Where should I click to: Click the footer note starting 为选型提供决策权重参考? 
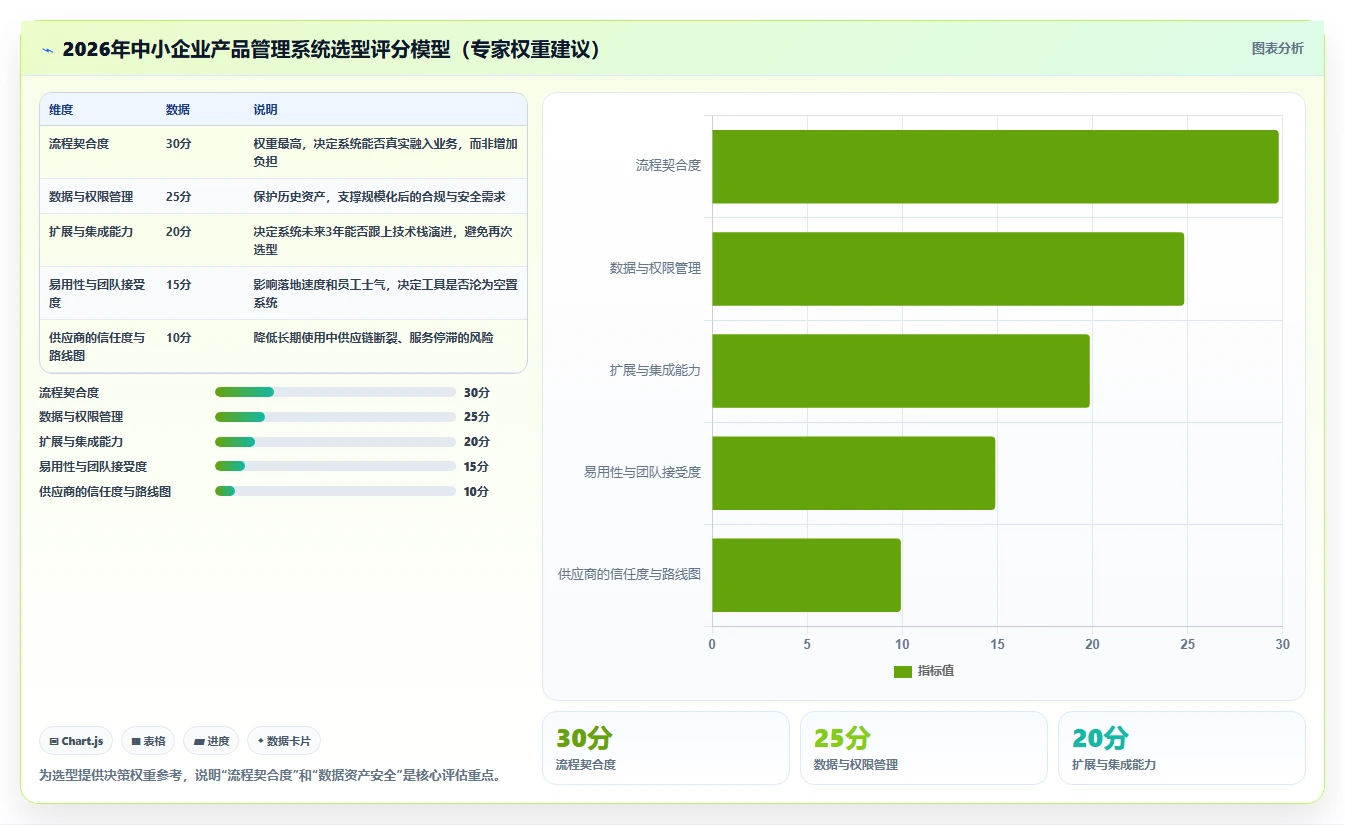pyautogui.click(x=270, y=775)
